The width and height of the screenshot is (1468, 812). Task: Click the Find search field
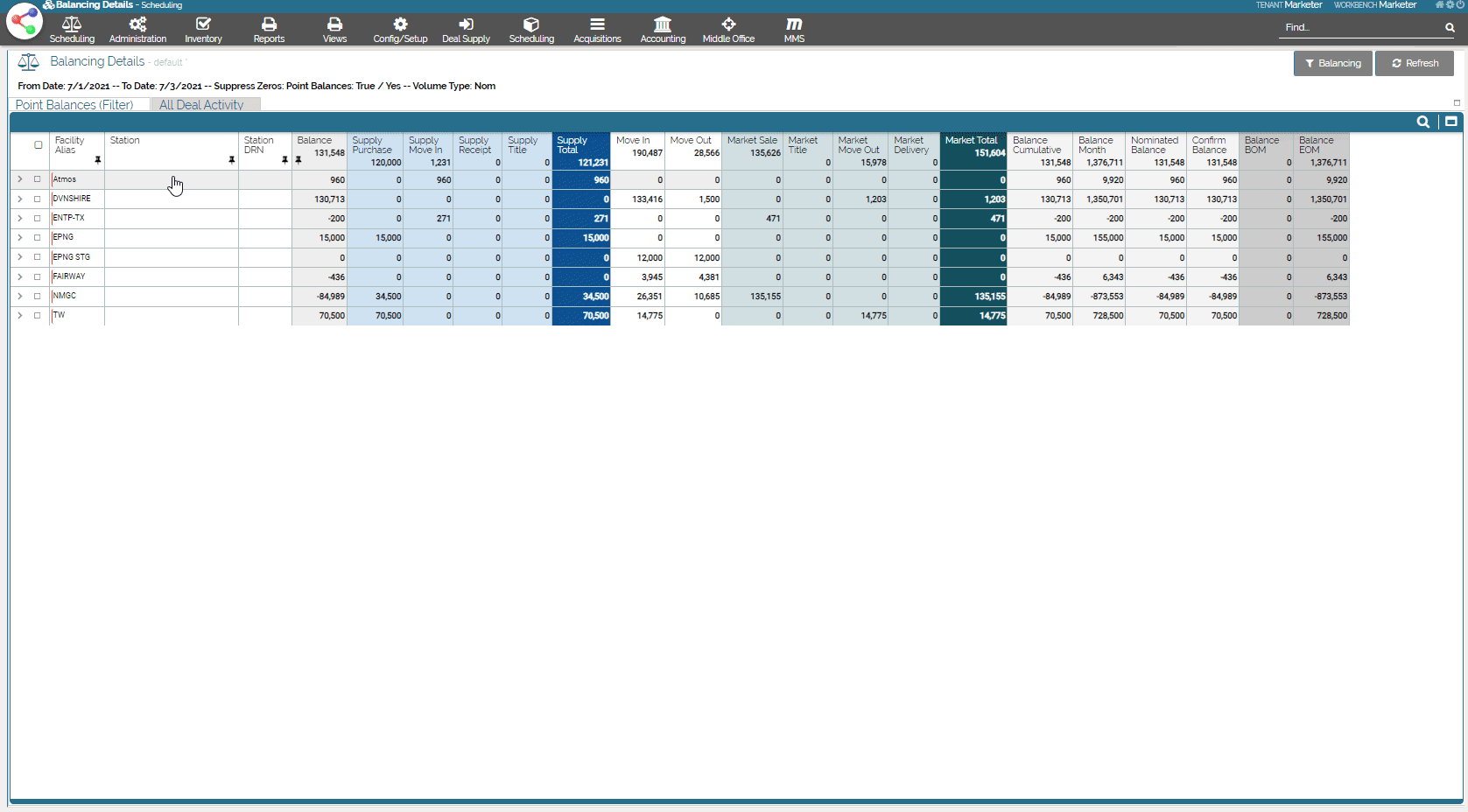(1361, 28)
